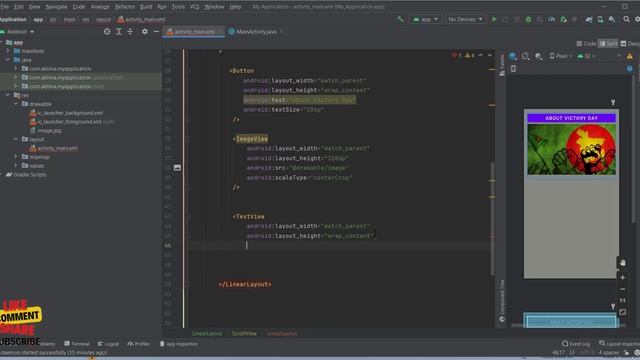
Task: Open the App Inspection tool window
Action: [179, 344]
